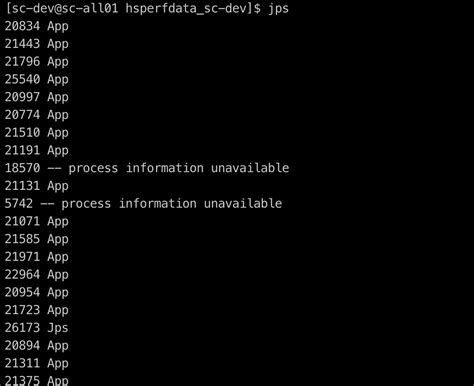Click the 25540 App line
The width and height of the screenshot is (474, 386).
37,79
